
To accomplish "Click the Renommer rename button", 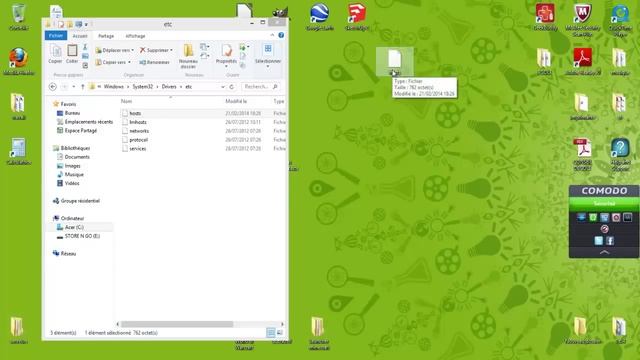I will point(154,62).
